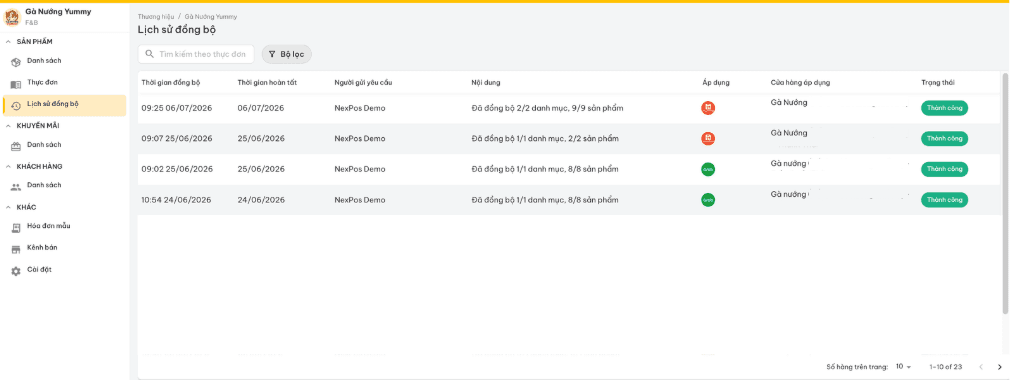The image size is (1010, 380).
Task: Click NexPos Demo in 09:25 06/07/2026 row
Action: tap(359, 108)
